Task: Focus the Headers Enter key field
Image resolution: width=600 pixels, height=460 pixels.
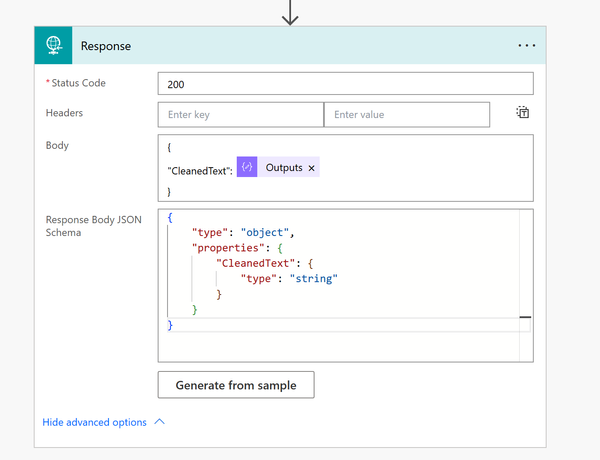Action: (x=240, y=115)
